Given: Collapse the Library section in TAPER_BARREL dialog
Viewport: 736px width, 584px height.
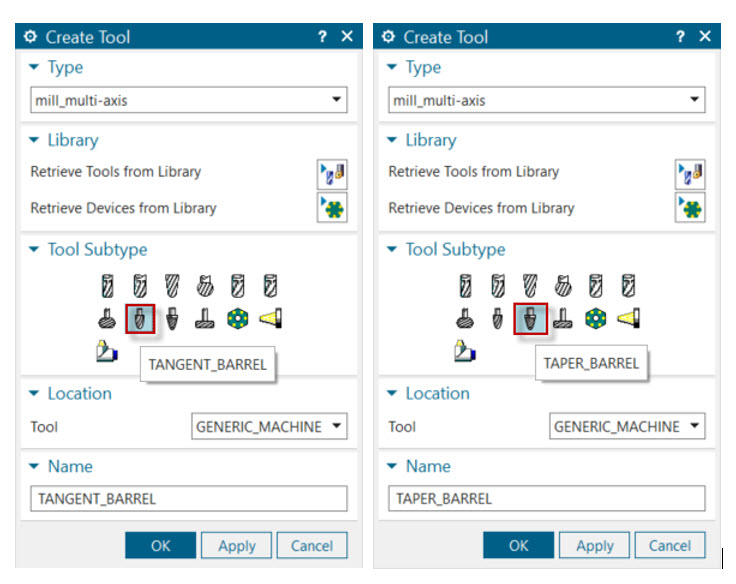Looking at the screenshot, I should (393, 141).
